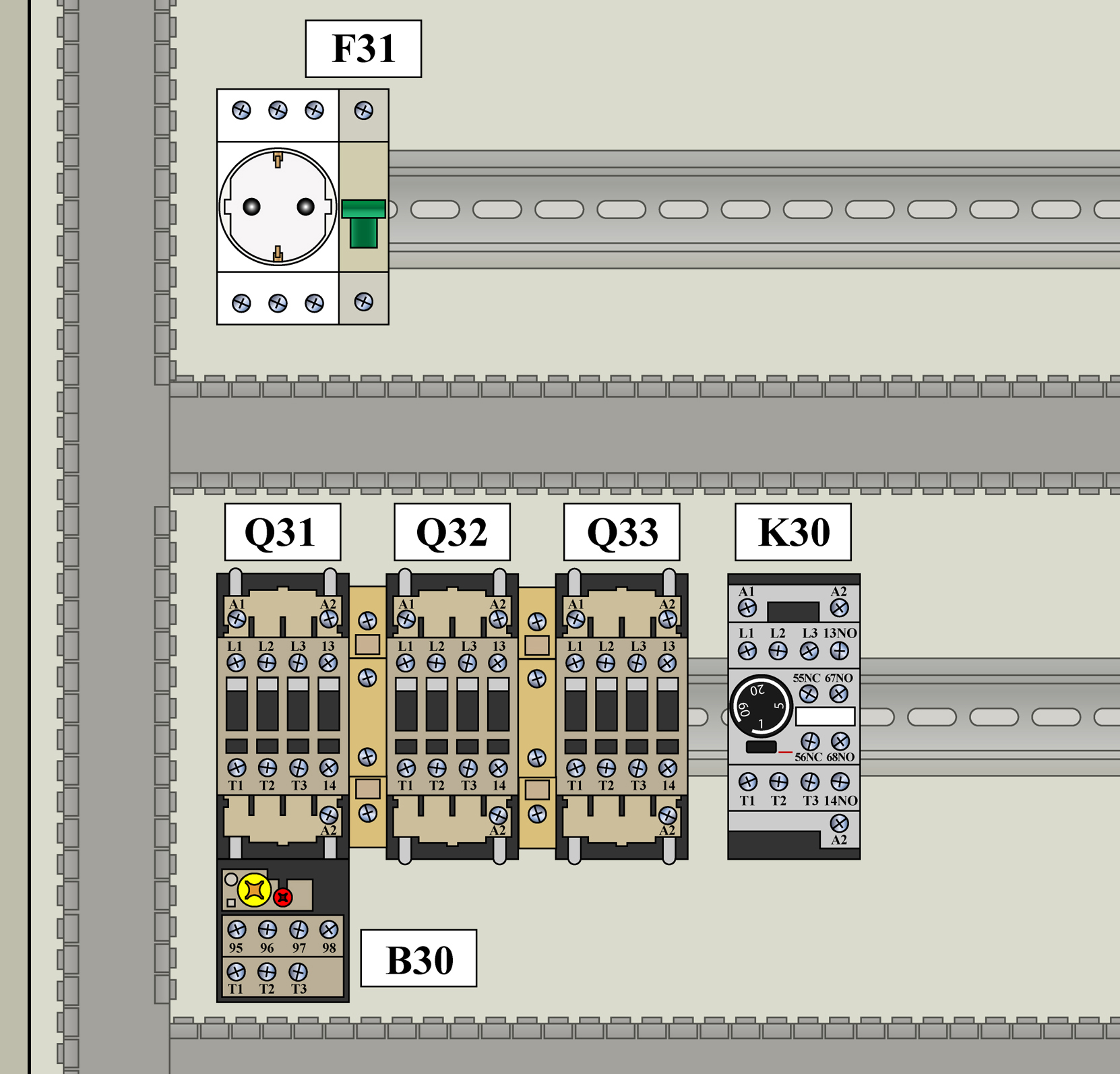Click the 13NO terminal on K30
The height and width of the screenshot is (1074, 1120).
840,651
